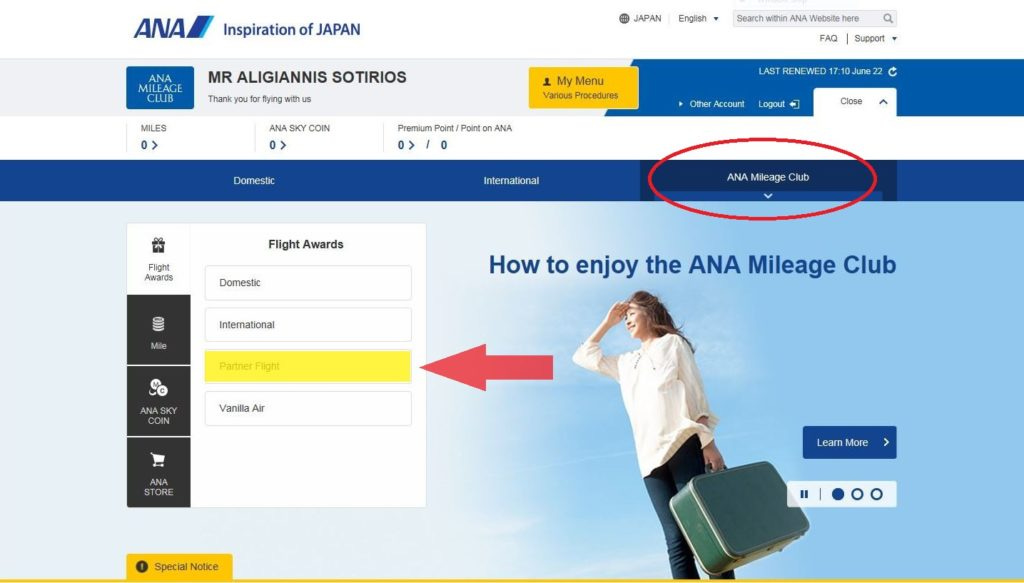Click the search magnifier icon
Image resolution: width=1024 pixels, height=583 pixels.
888,18
